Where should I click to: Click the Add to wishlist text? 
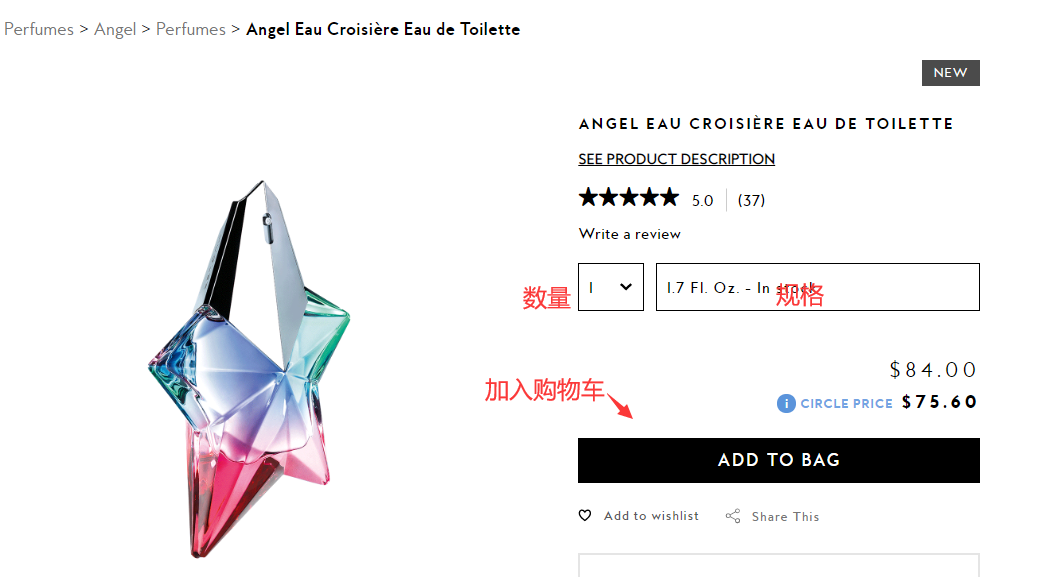(x=651, y=516)
